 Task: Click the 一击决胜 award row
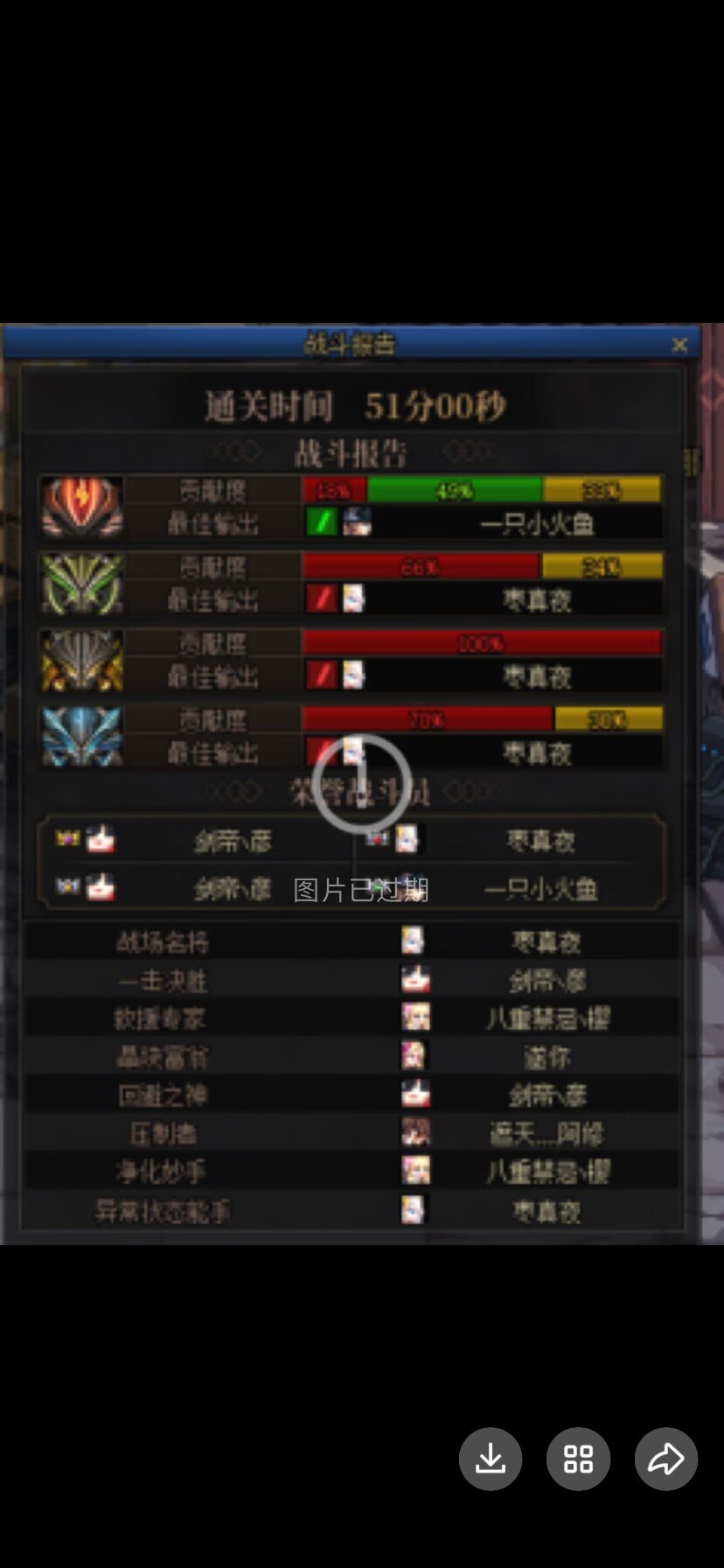[x=352, y=980]
